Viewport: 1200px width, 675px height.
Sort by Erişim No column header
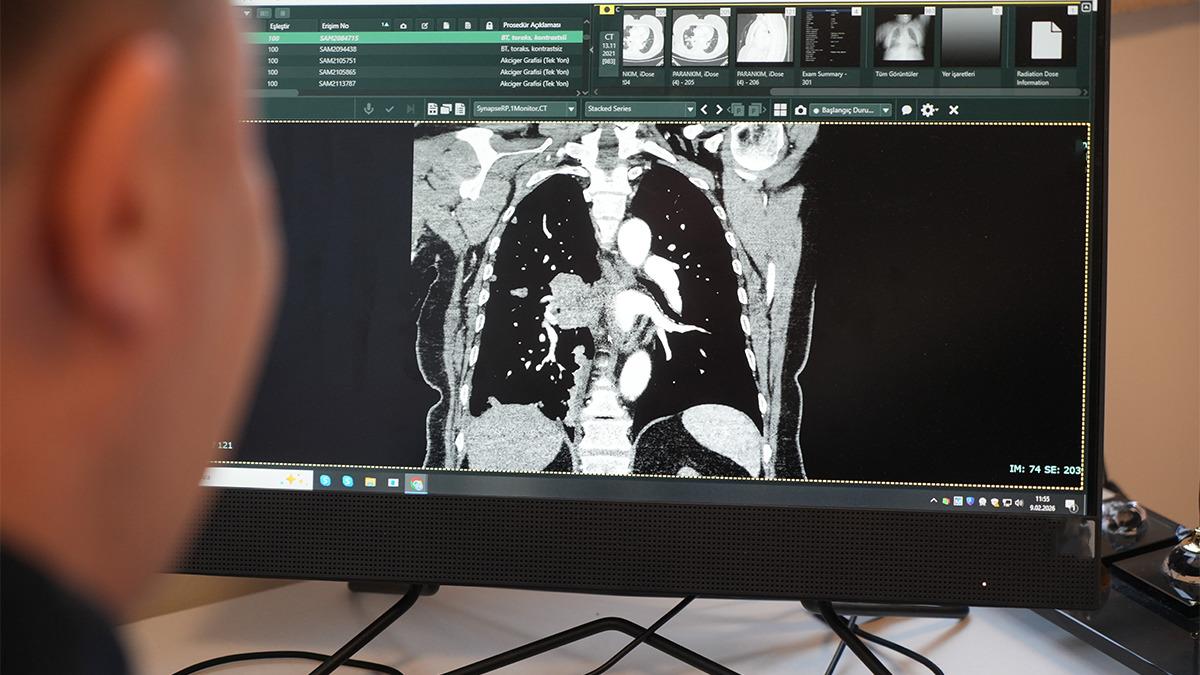pyautogui.click(x=336, y=25)
